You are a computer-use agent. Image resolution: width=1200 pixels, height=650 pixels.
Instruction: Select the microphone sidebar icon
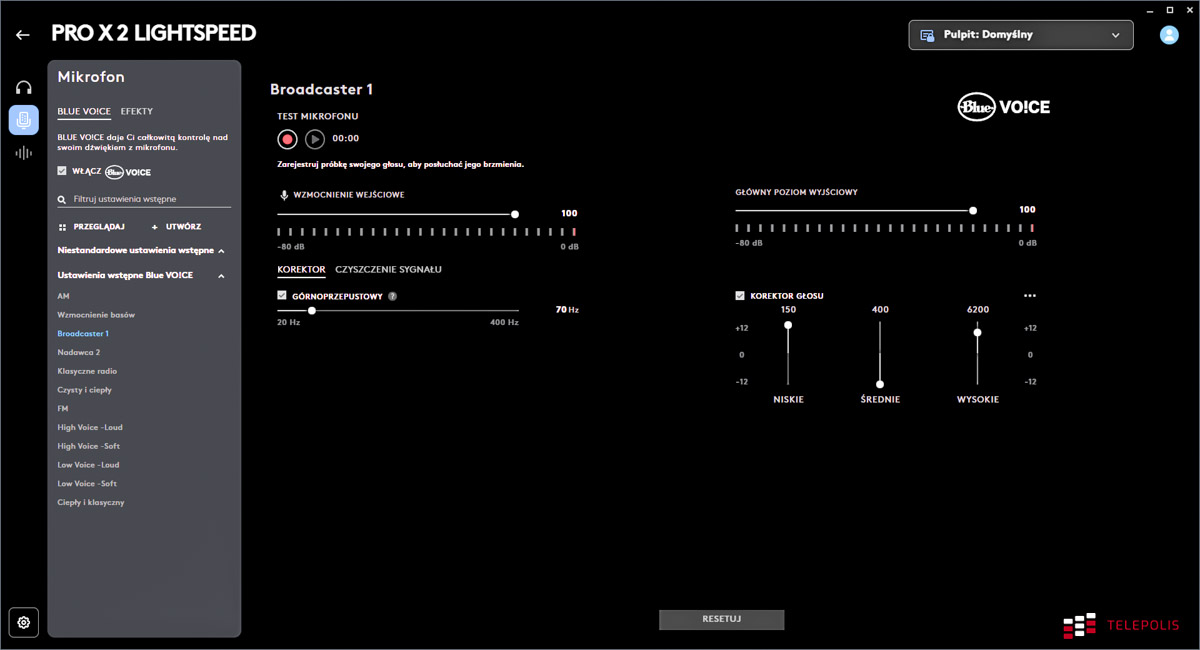point(24,120)
